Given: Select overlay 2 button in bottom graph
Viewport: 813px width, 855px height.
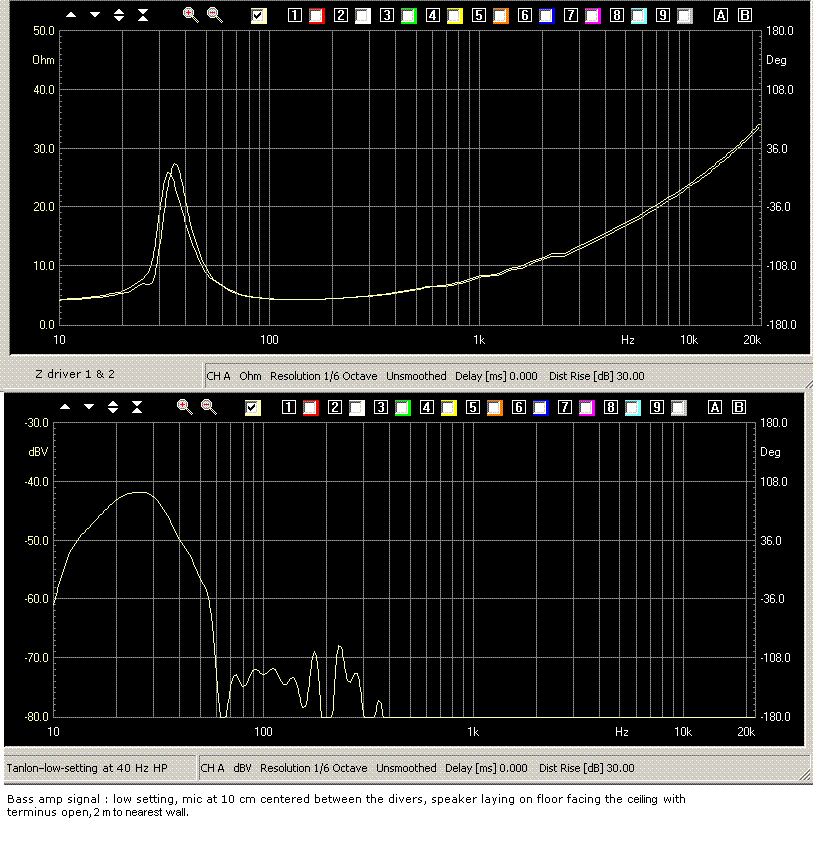Looking at the screenshot, I should coord(335,407).
